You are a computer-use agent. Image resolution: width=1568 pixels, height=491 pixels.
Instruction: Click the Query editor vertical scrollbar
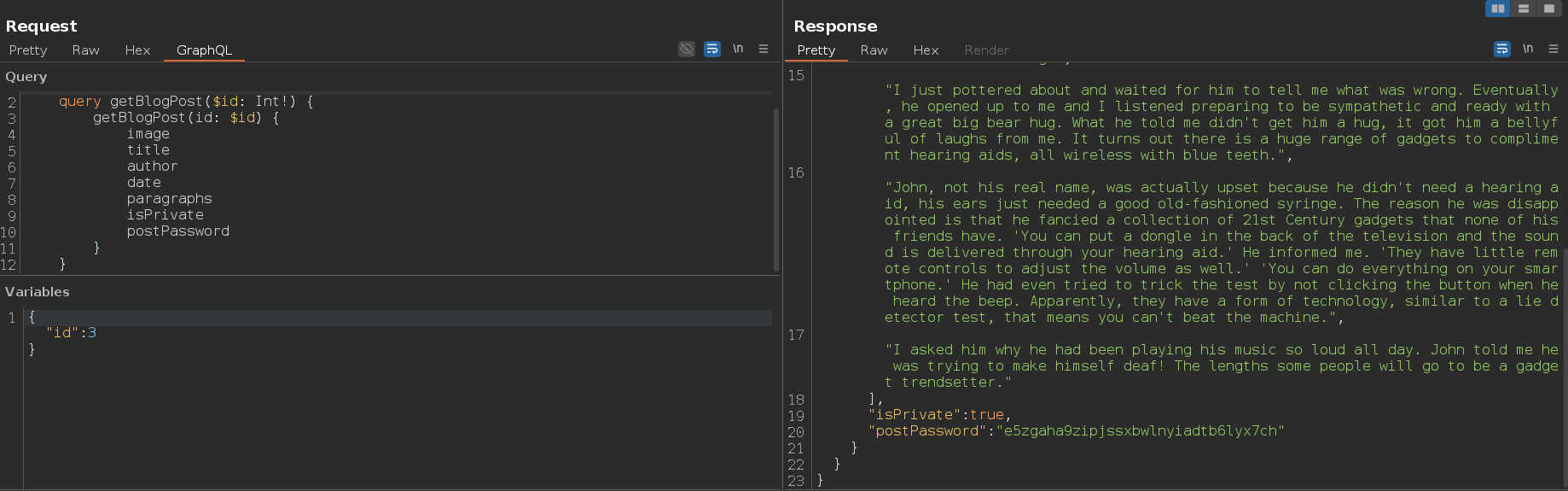(775, 188)
